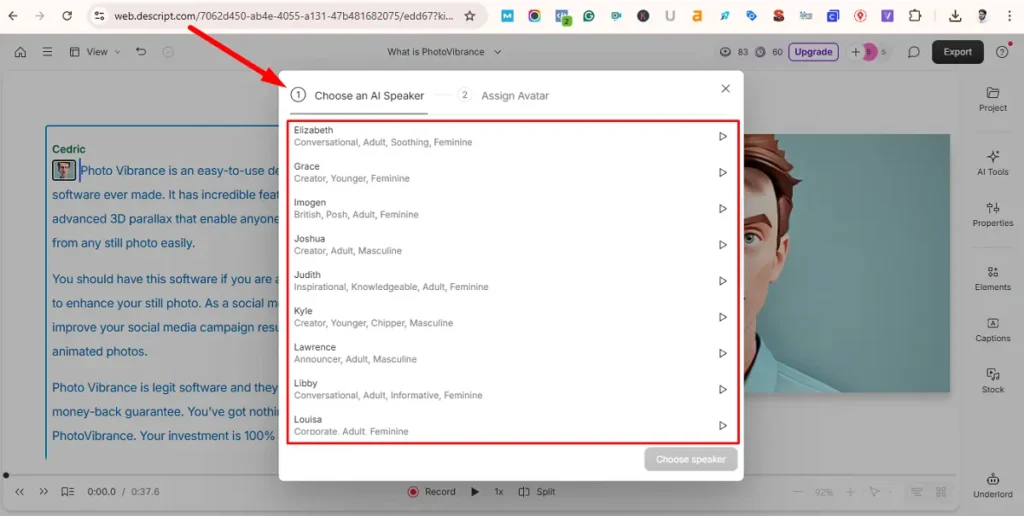This screenshot has height=516, width=1024.
Task: Open the project title dropdown 'What is PhotoVibrance'
Action: click(x=444, y=52)
